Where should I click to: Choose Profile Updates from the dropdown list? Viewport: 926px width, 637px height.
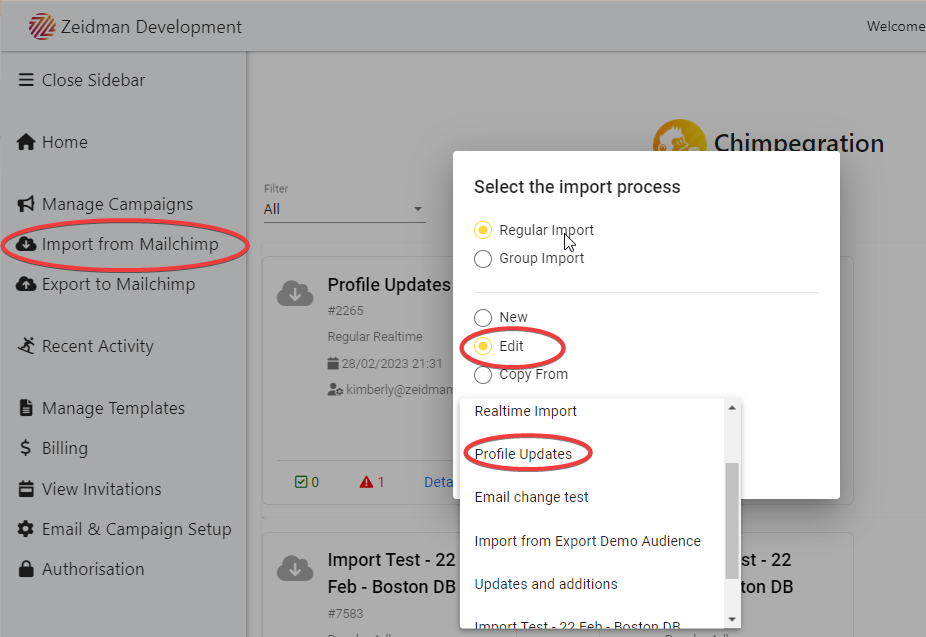[x=592, y=454]
